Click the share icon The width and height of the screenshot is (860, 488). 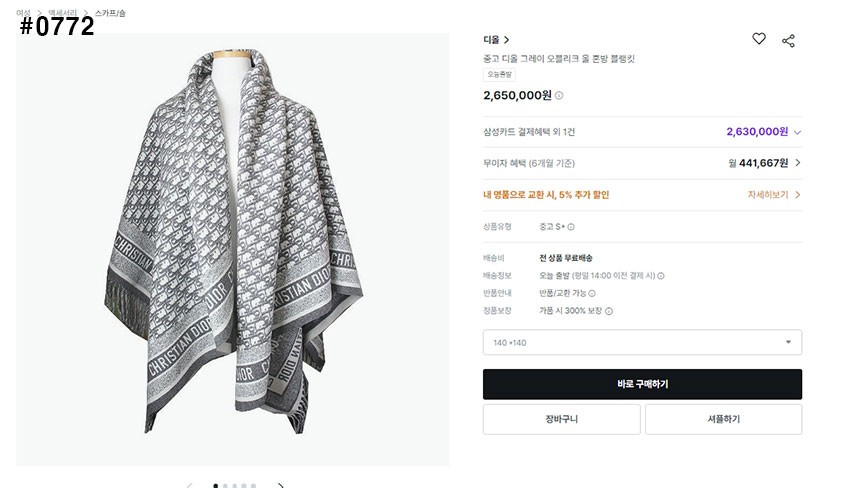coord(788,40)
